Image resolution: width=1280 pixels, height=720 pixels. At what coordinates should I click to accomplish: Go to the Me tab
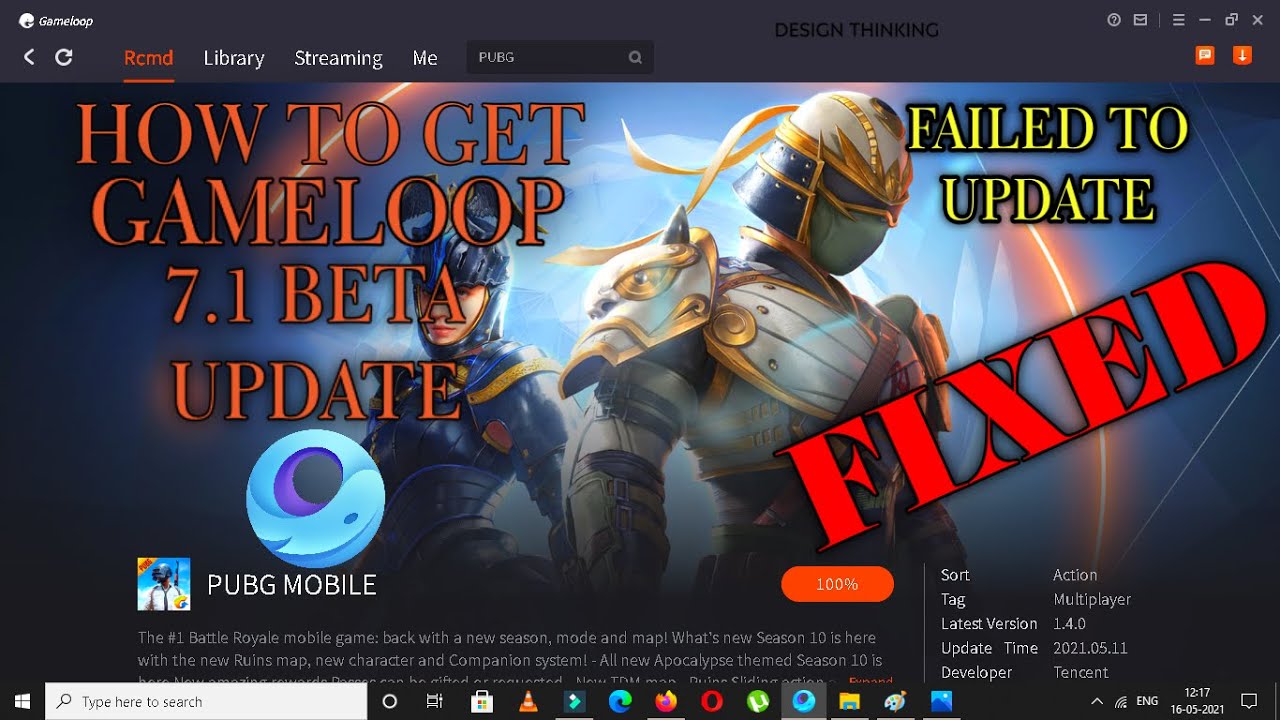(x=425, y=58)
